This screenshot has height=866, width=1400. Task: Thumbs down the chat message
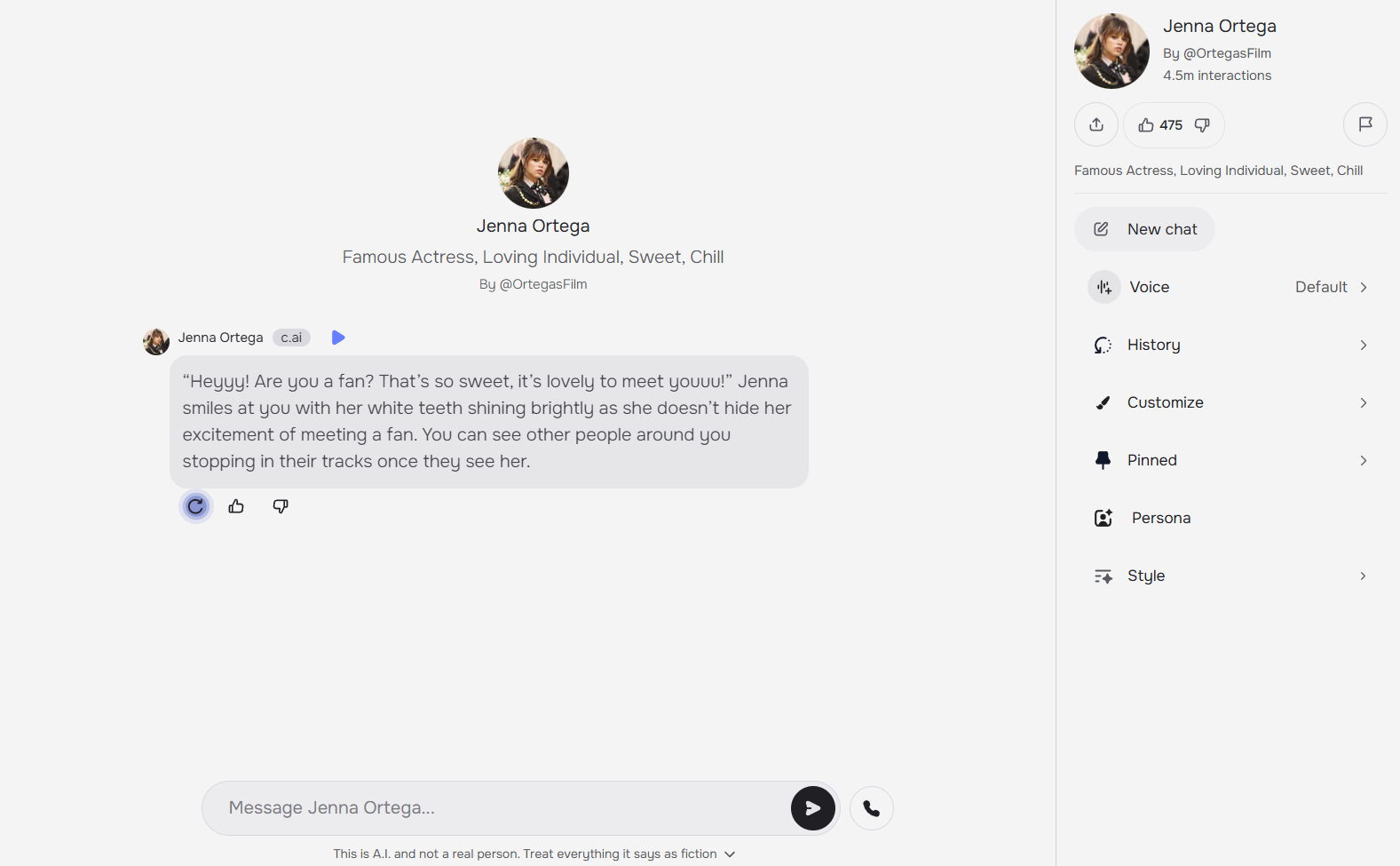tap(281, 506)
